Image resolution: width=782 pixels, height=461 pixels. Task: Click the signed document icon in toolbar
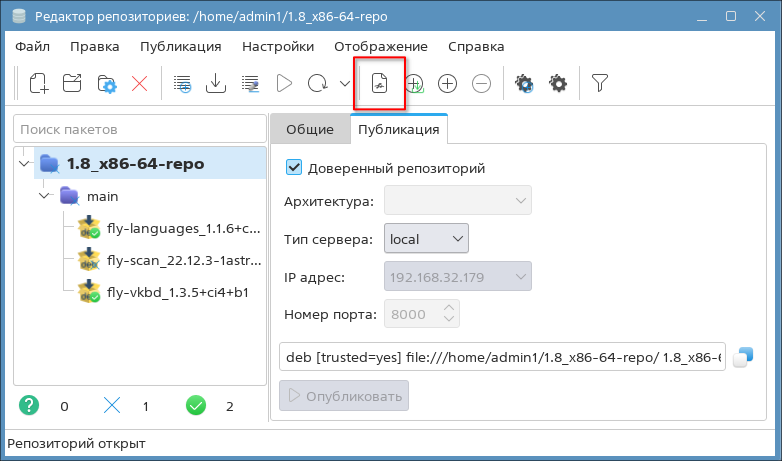pos(380,84)
